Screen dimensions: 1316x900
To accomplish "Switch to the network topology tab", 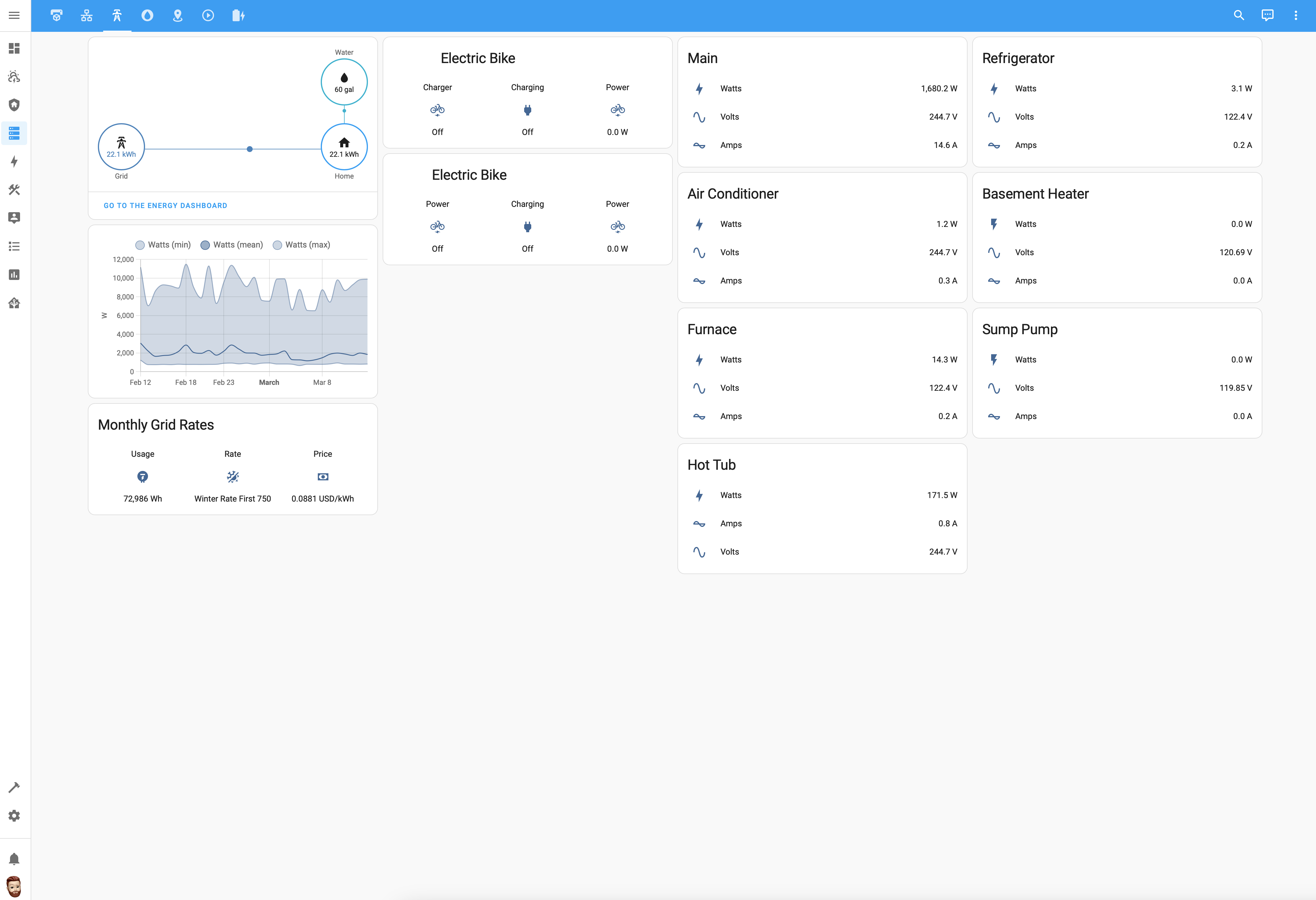I will pos(87,15).
